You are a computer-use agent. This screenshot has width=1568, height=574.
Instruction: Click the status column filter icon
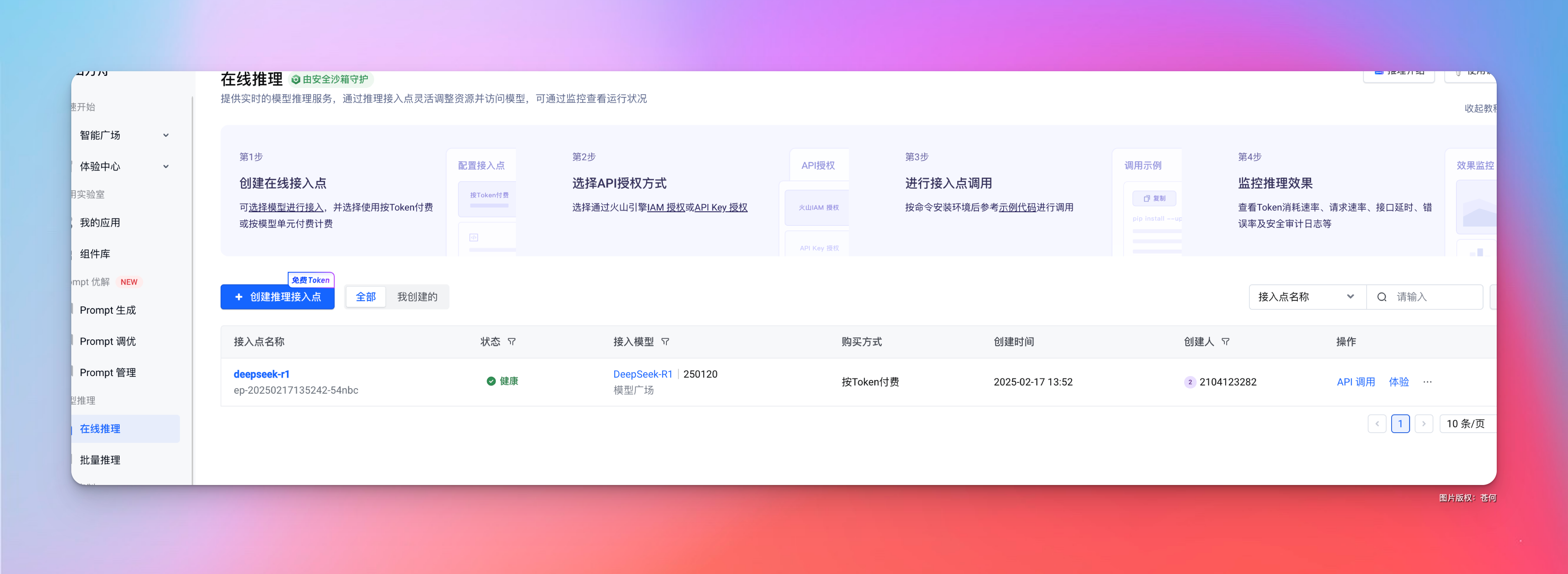pos(511,342)
